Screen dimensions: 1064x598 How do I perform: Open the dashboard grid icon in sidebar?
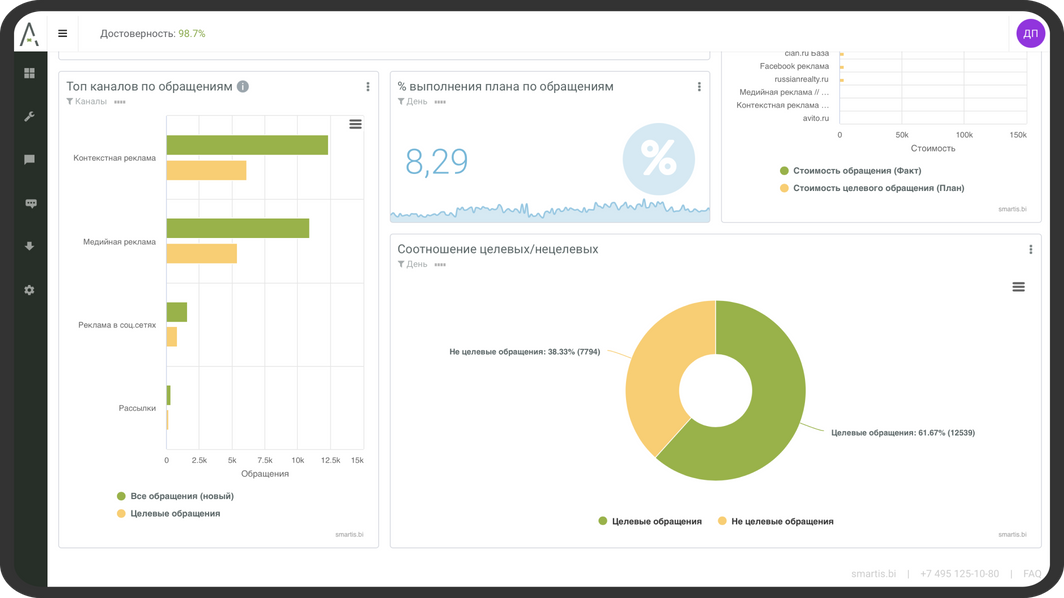(29, 73)
